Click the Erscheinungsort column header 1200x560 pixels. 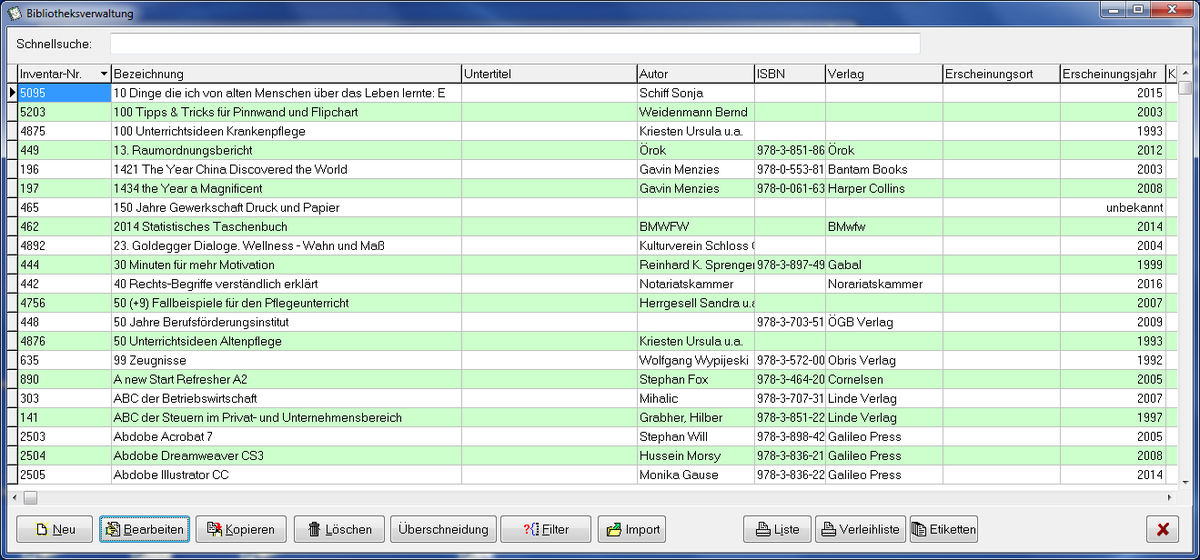[x=1002, y=74]
